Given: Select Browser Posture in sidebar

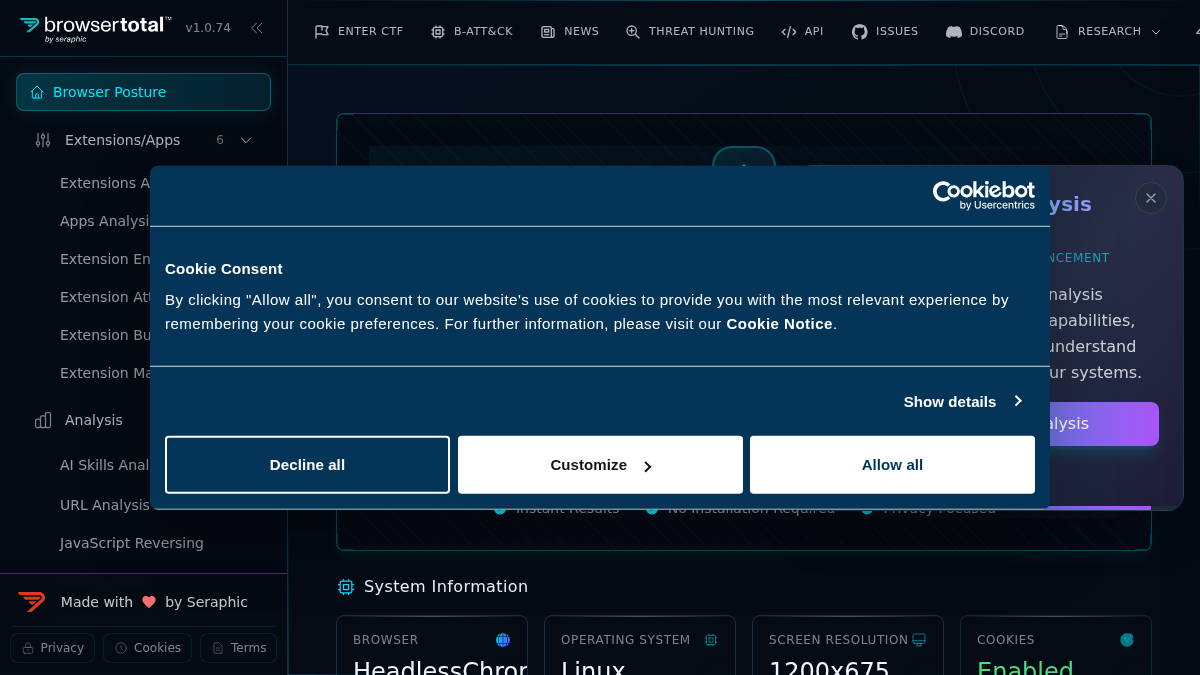Looking at the screenshot, I should coord(143,92).
